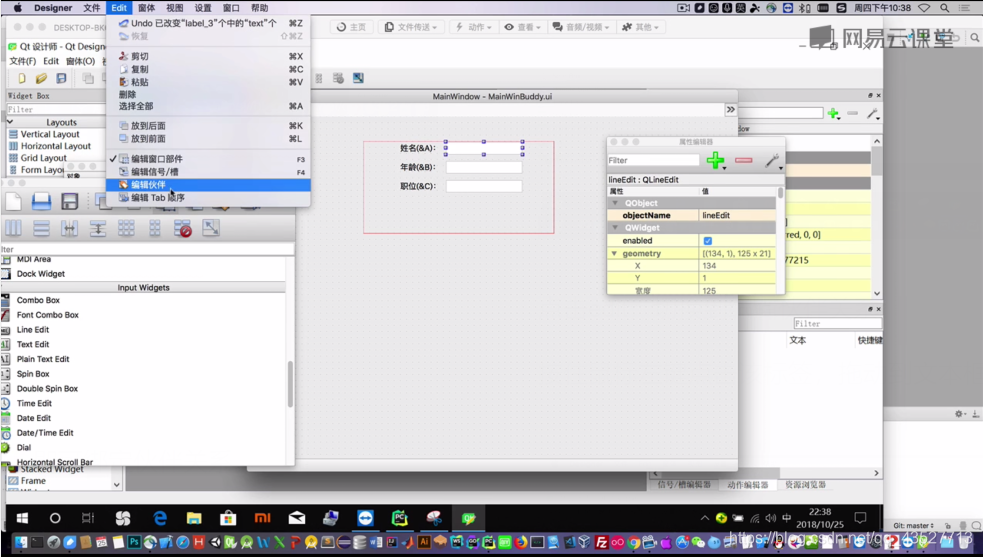983x557 pixels.
Task: Open the wrench configure dropdown in floating property editor
Action: pyautogui.click(x=774, y=161)
